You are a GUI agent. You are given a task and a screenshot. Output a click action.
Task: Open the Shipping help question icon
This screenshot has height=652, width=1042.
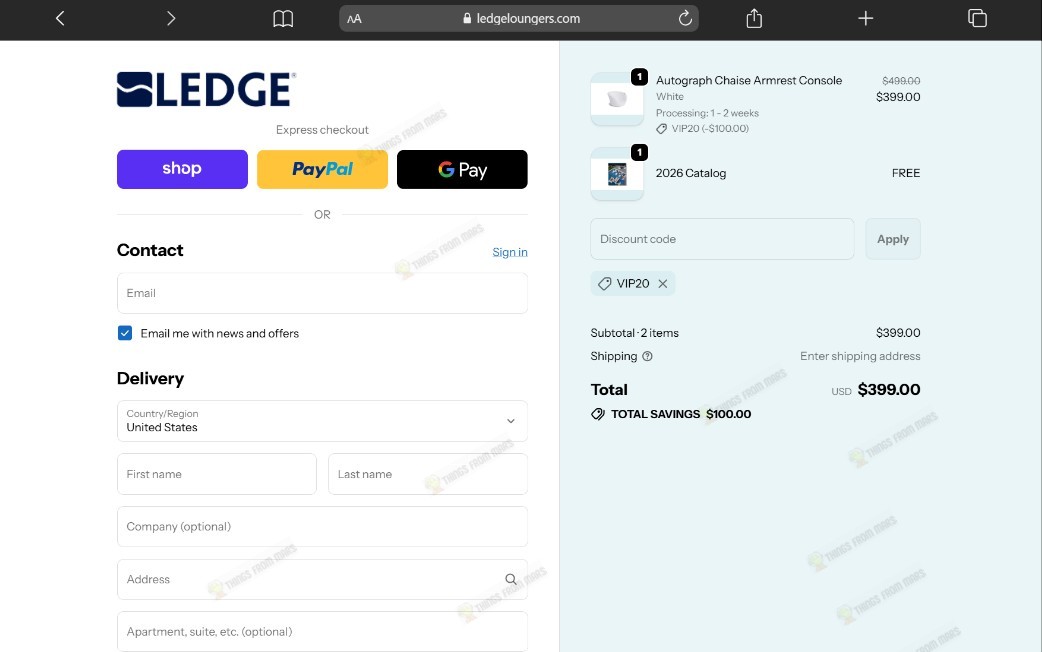coord(647,356)
